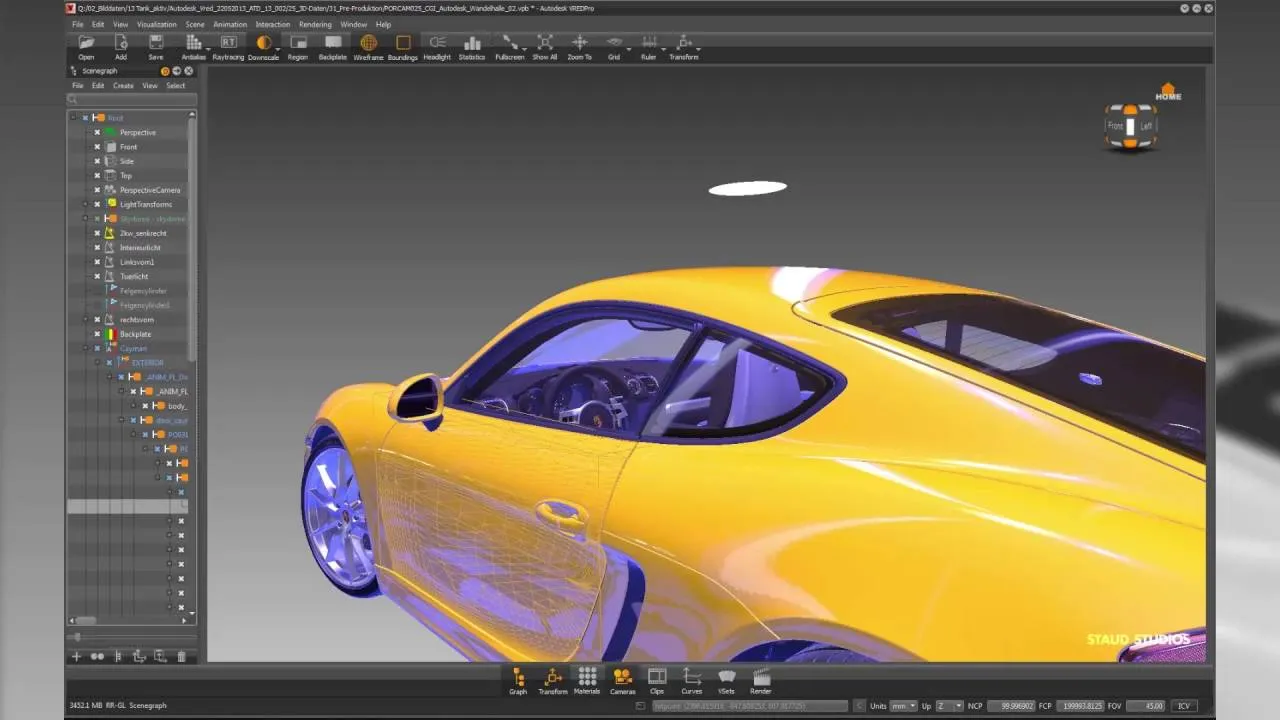
Task: Click the ICV button in status bar
Action: pyautogui.click(x=1184, y=706)
